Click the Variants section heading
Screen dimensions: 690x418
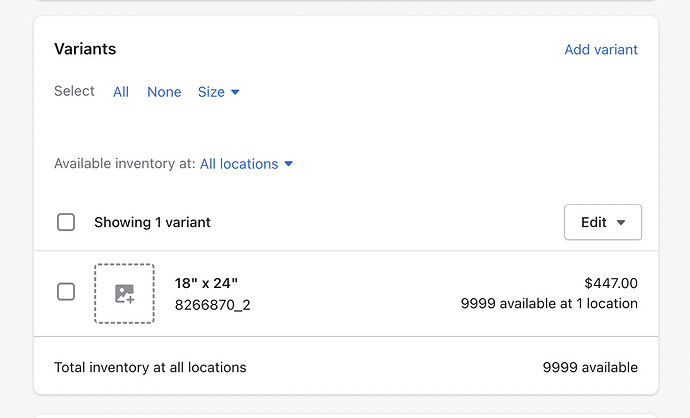(85, 49)
